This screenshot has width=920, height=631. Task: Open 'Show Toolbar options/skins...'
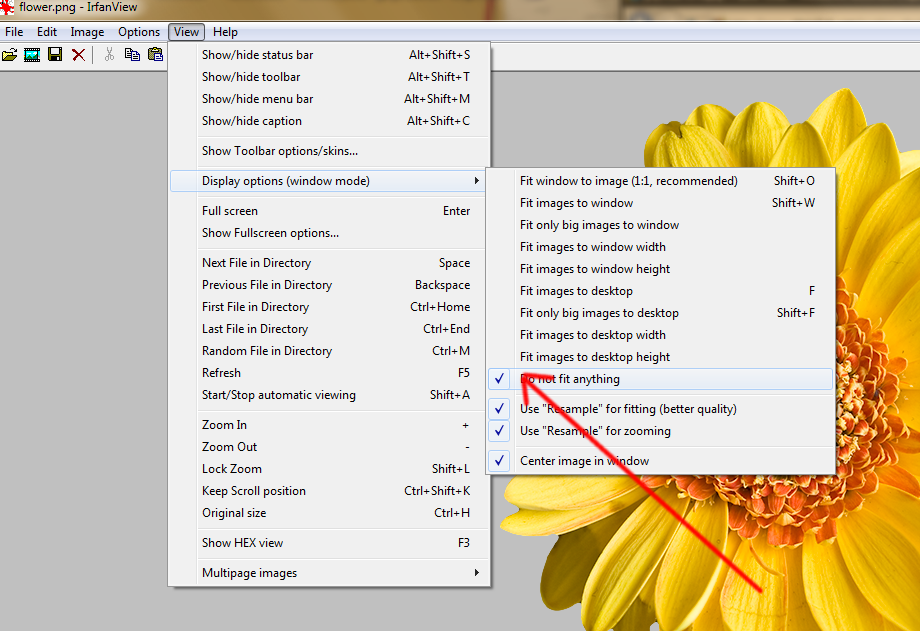point(329,151)
